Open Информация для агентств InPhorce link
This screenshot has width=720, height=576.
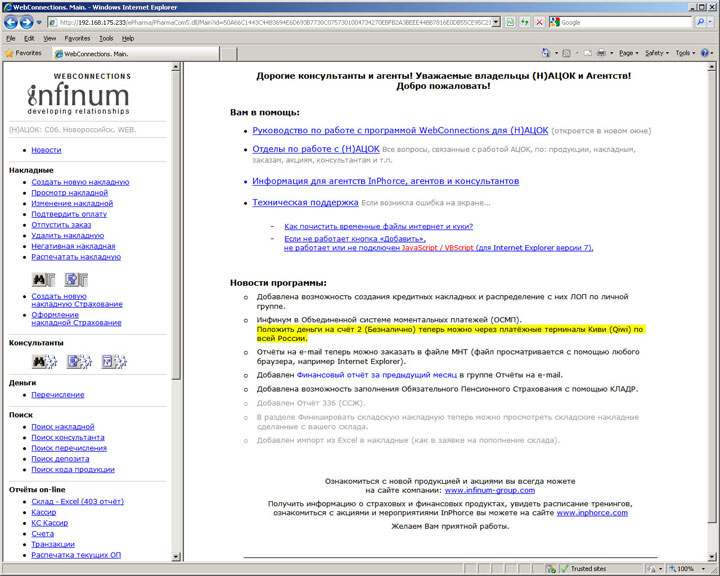pos(385,181)
